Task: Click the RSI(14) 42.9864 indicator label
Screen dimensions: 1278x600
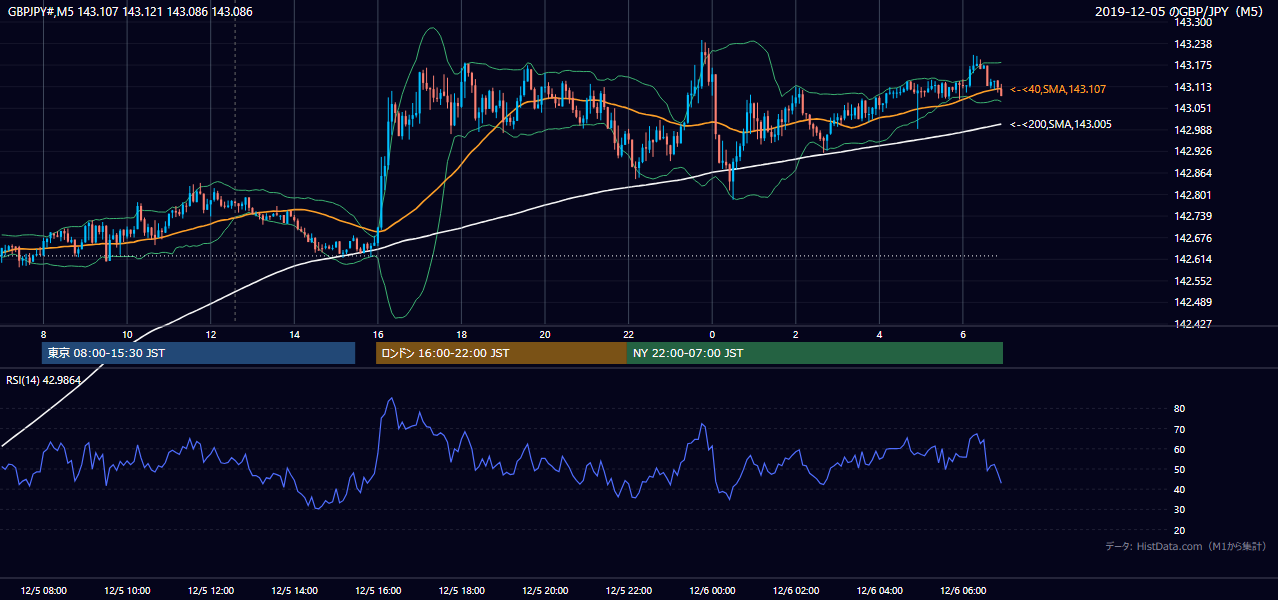Action: coord(43,380)
